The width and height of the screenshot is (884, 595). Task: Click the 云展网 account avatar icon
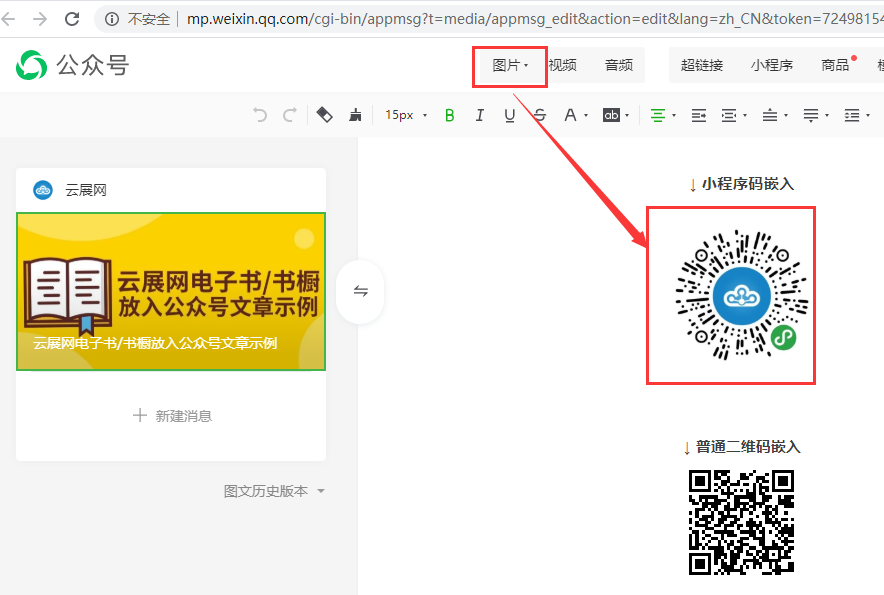43,190
